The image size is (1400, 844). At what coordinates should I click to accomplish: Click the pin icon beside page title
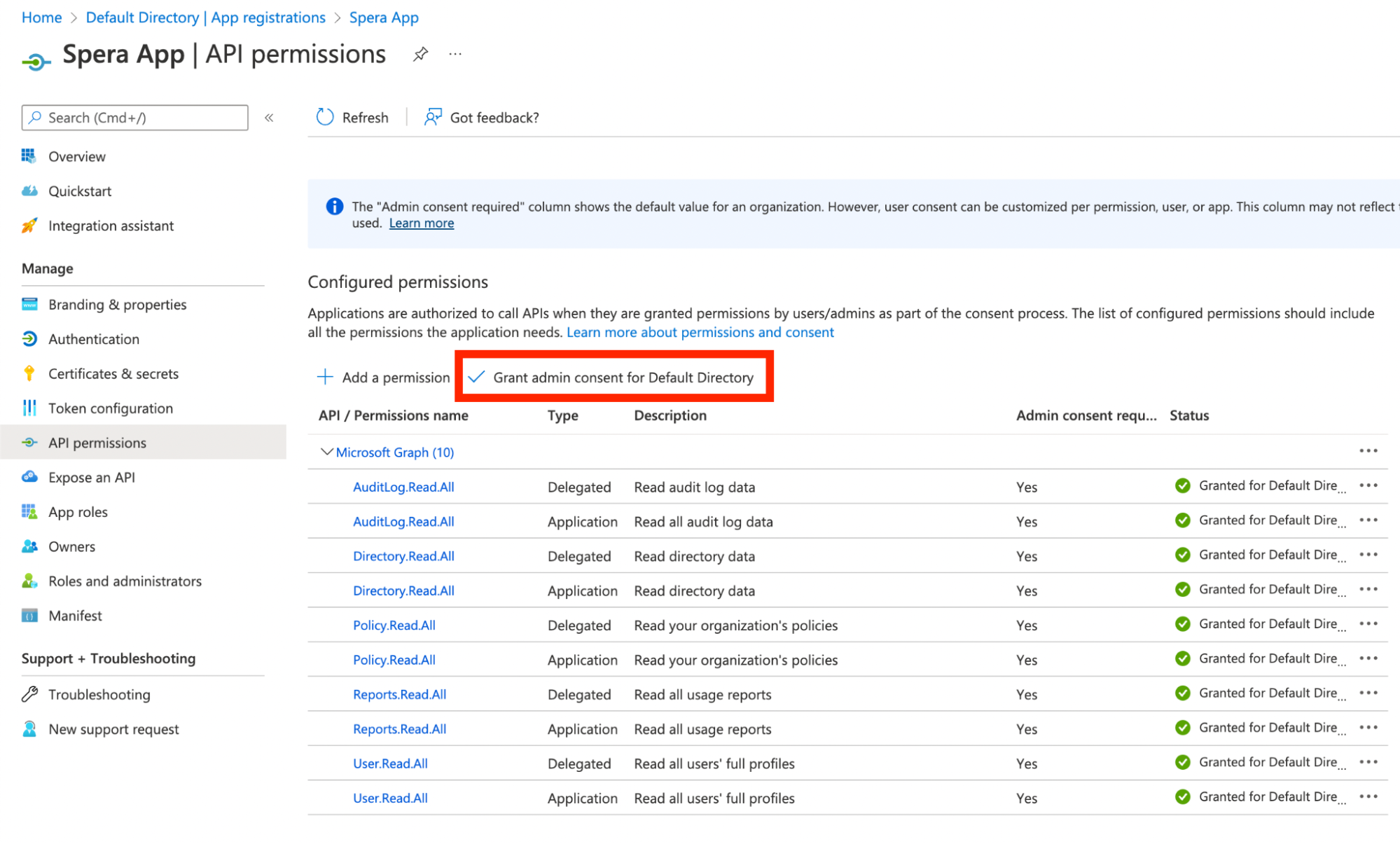pyautogui.click(x=420, y=54)
